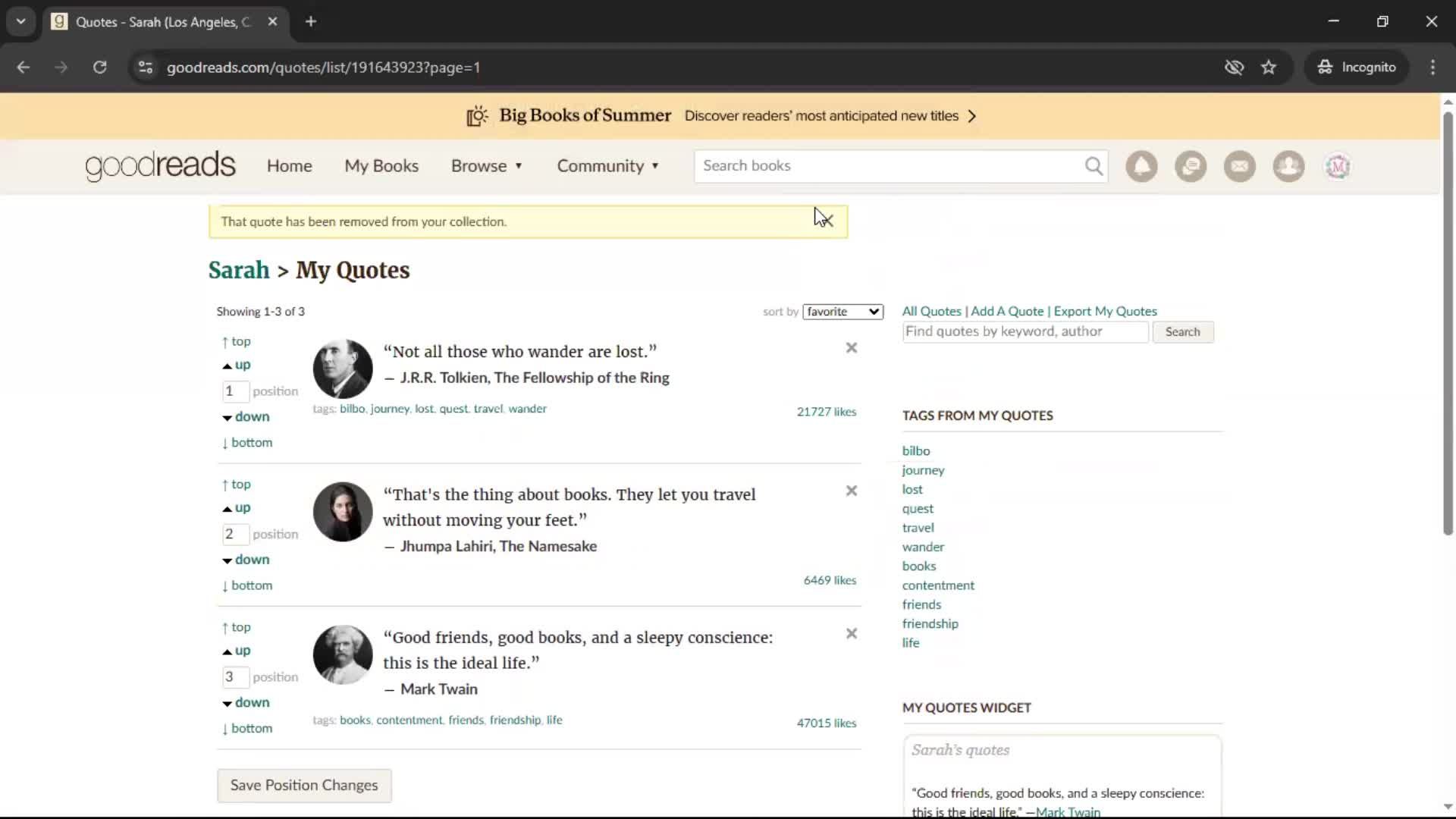Viewport: 1456px width, 819px height.
Task: Expand the Browse menu
Action: click(487, 166)
